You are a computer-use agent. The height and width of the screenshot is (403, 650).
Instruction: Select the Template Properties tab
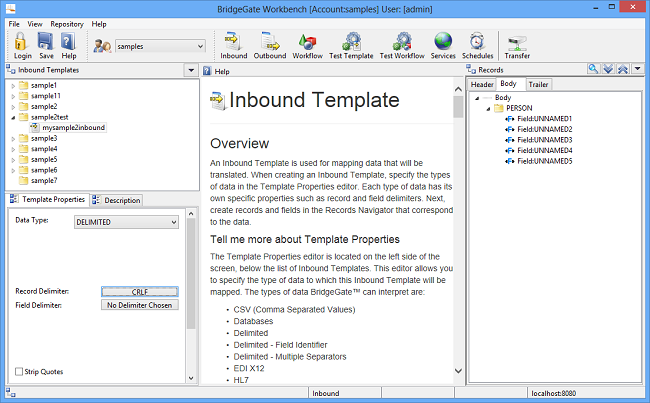(49, 199)
